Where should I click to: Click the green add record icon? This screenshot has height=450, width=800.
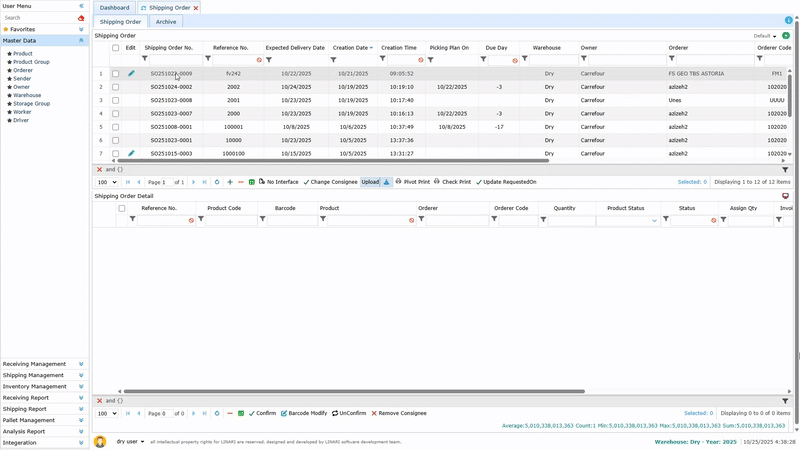[230, 182]
